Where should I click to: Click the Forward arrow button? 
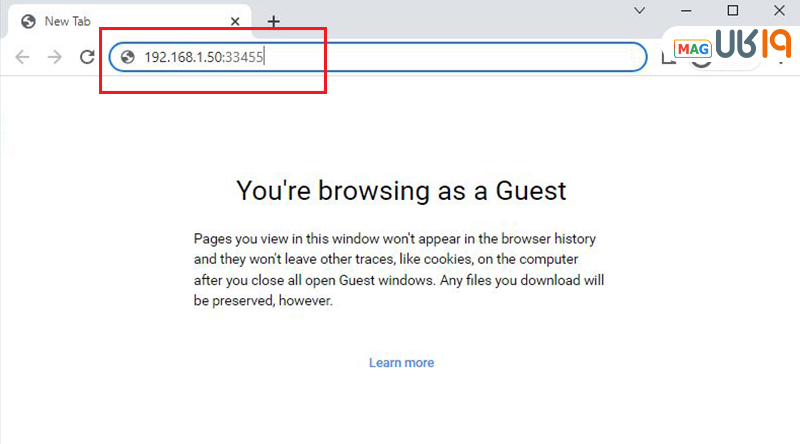55,57
